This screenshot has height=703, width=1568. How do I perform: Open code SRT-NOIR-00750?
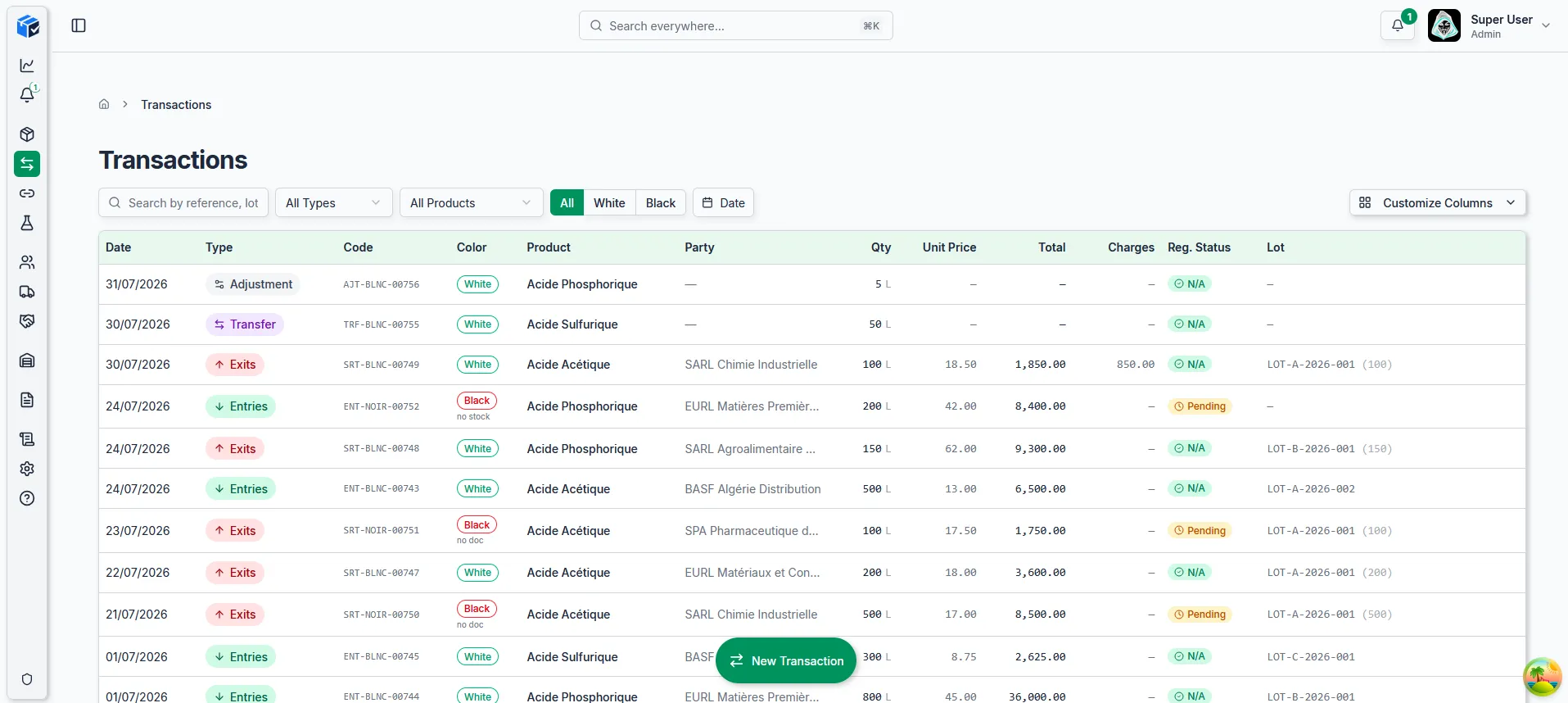pyautogui.click(x=382, y=615)
